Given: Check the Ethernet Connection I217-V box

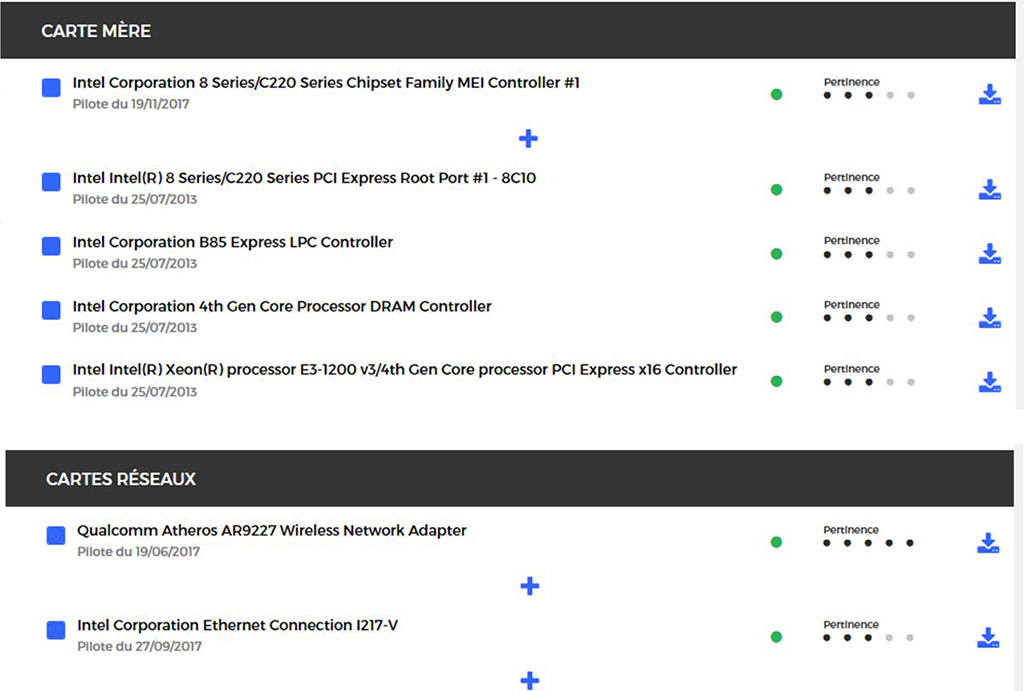Looking at the screenshot, I should [x=56, y=631].
